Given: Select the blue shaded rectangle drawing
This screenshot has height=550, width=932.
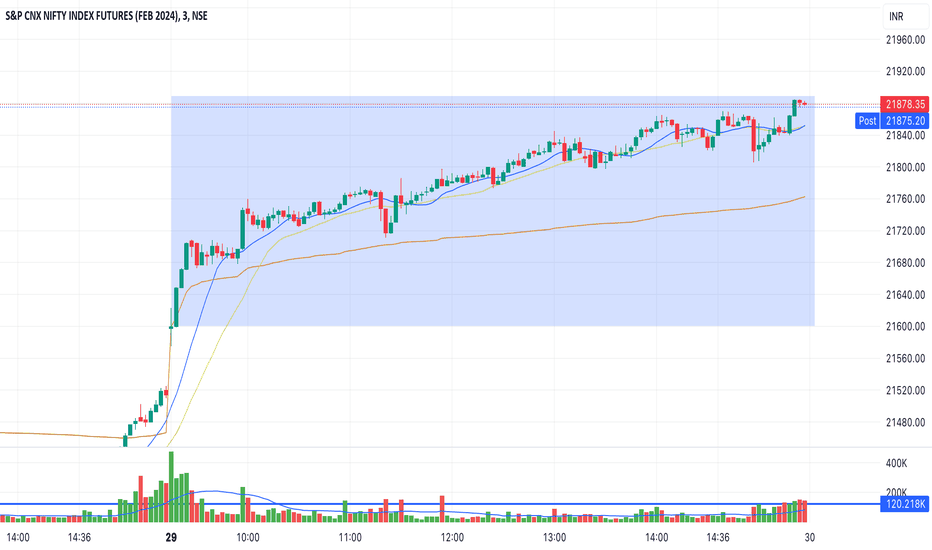Looking at the screenshot, I should pyautogui.click(x=493, y=211).
